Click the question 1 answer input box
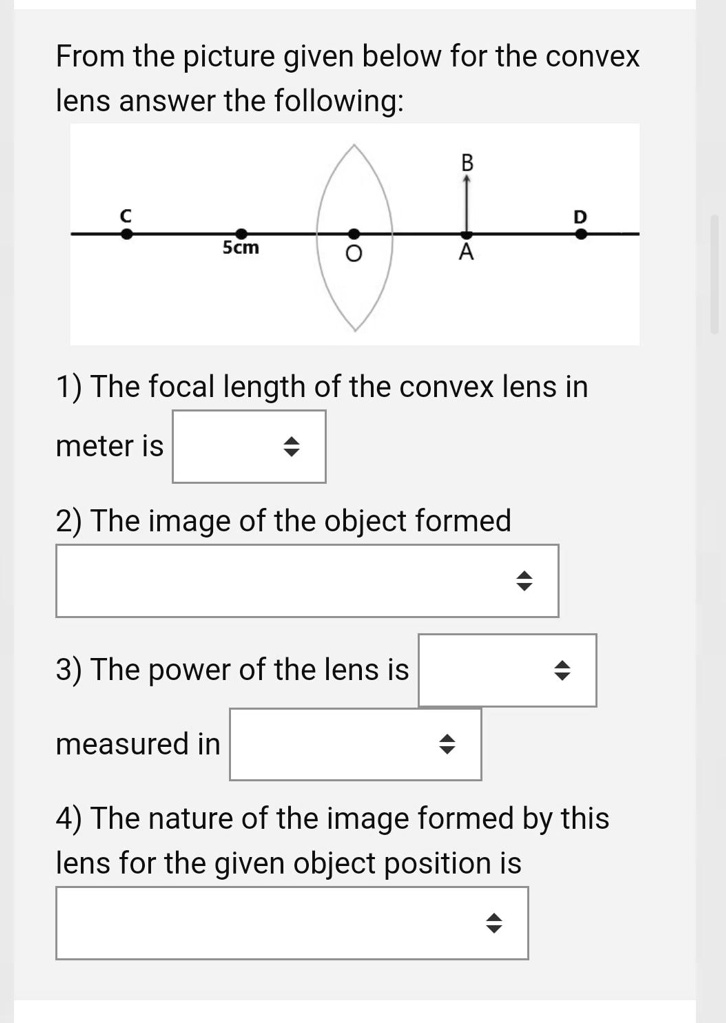726x1023 pixels. (x=248, y=446)
